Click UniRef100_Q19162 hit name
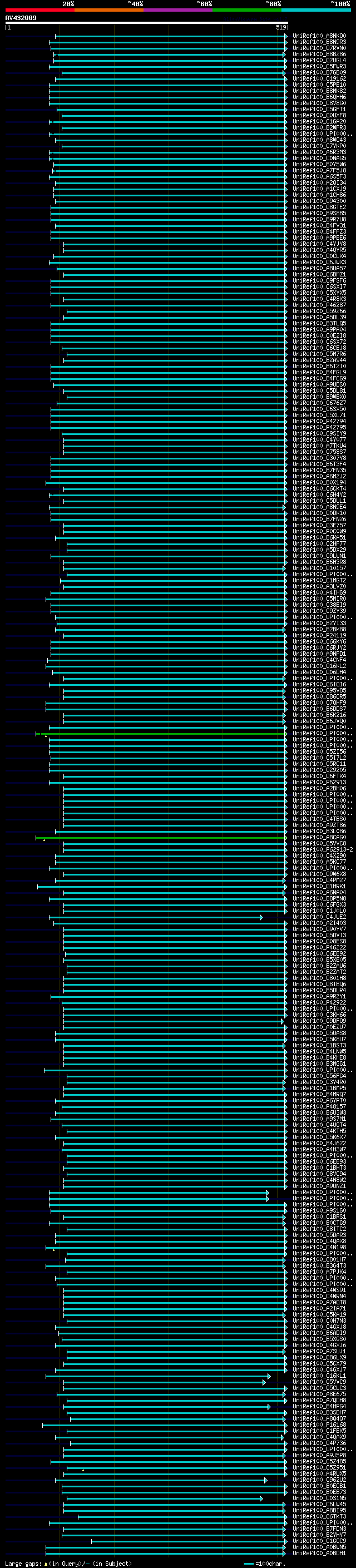This screenshot has height=1568, width=356. coord(319,78)
